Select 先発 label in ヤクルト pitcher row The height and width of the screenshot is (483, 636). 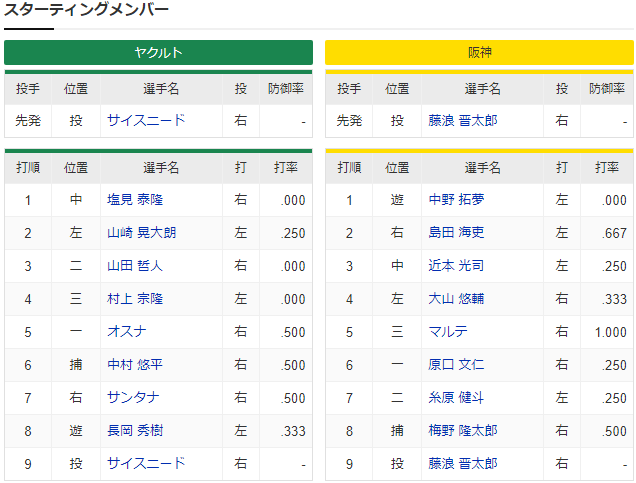[28, 120]
